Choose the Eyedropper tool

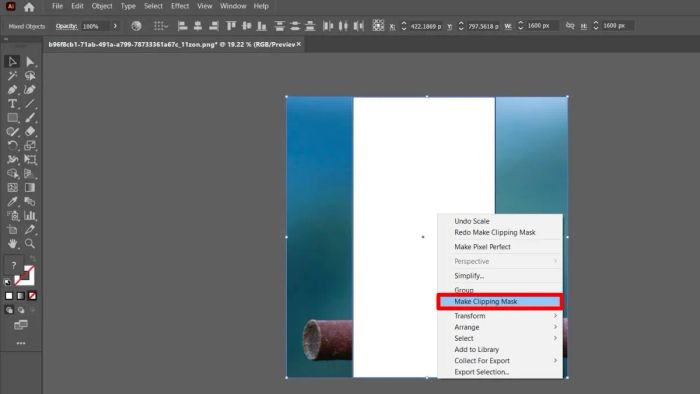[12, 202]
